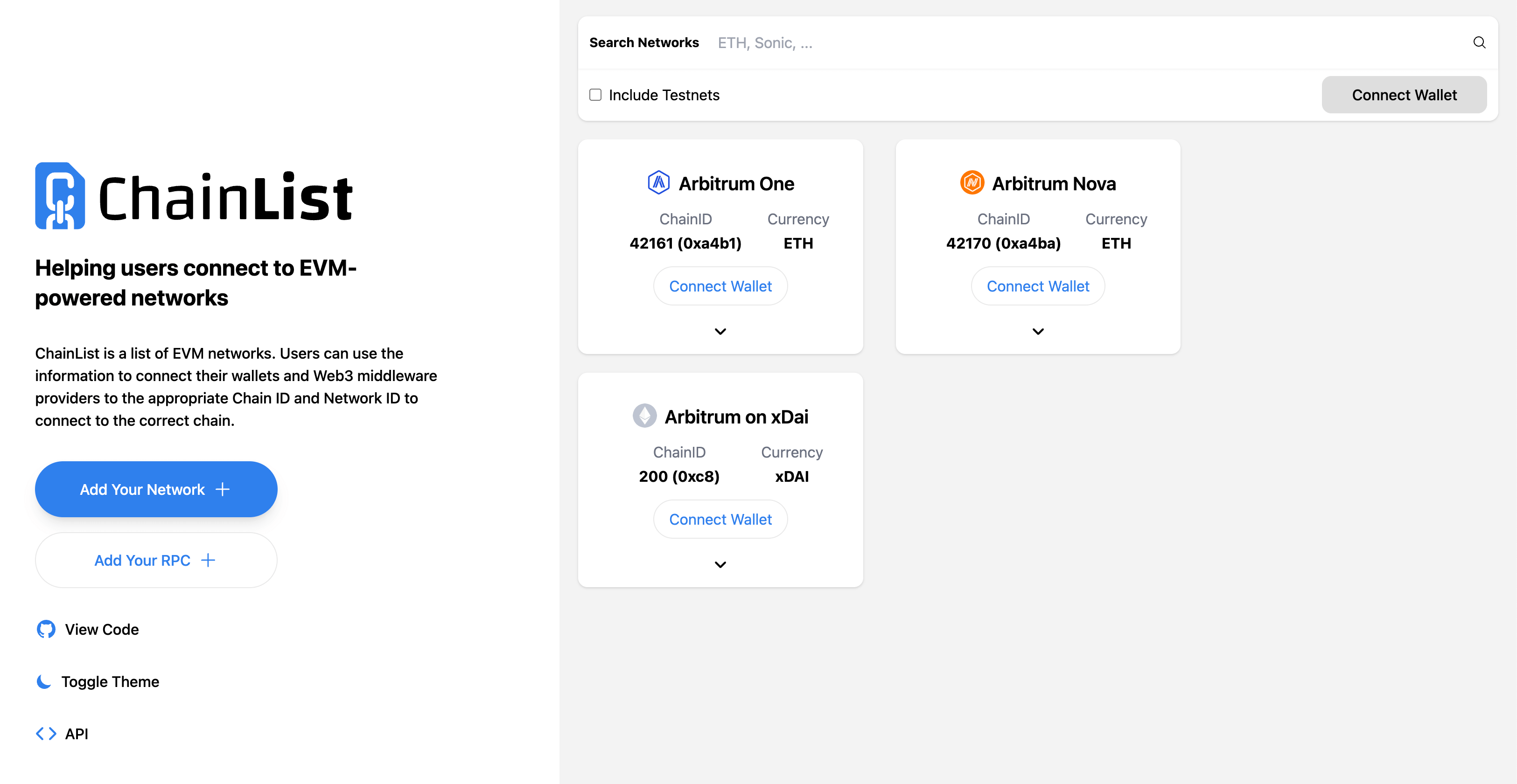Click the Arbitrum One logo icon
Viewport: 1517px width, 784px height.
click(x=658, y=182)
